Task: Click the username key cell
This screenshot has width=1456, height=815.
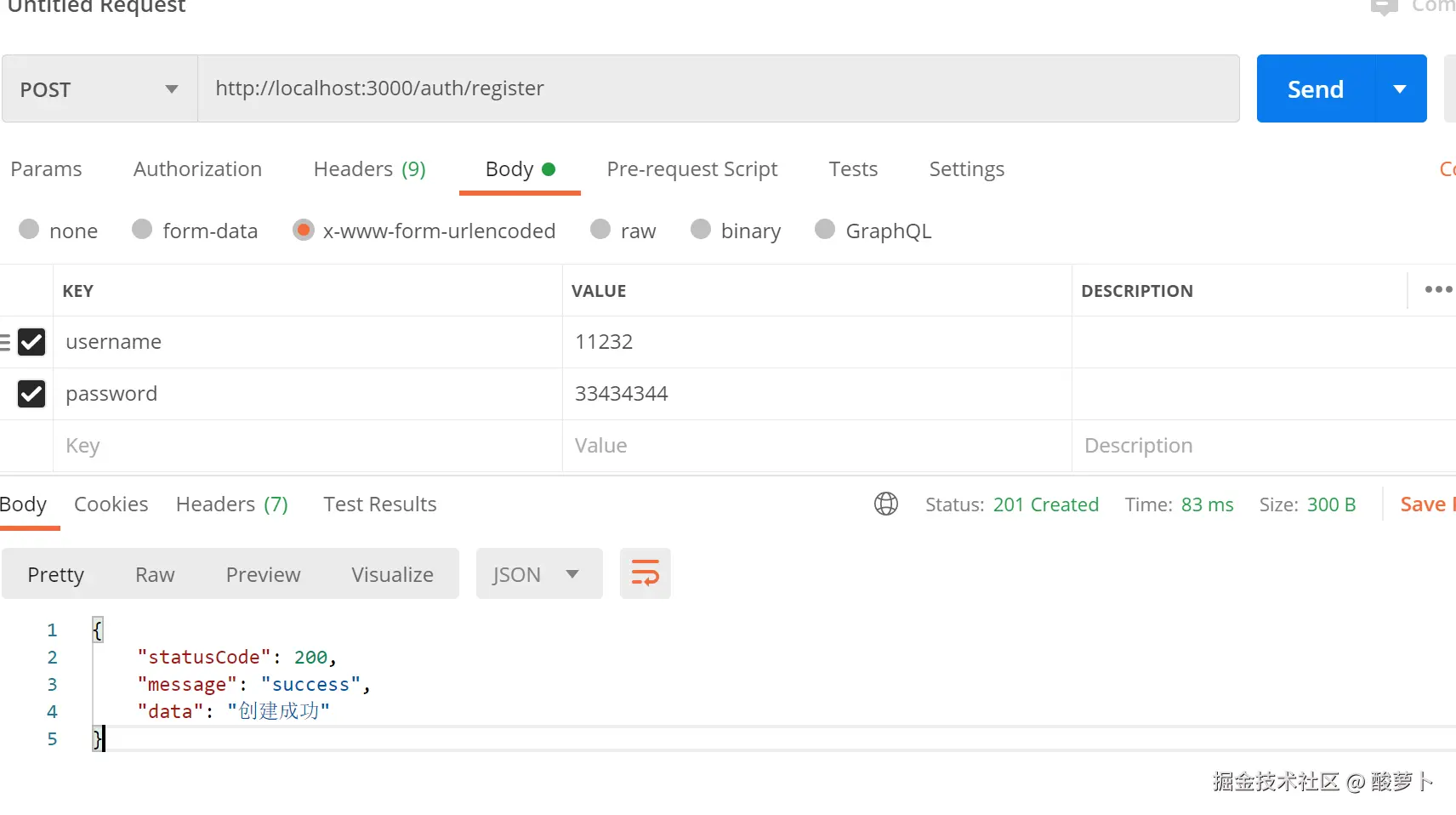Action: [308, 342]
